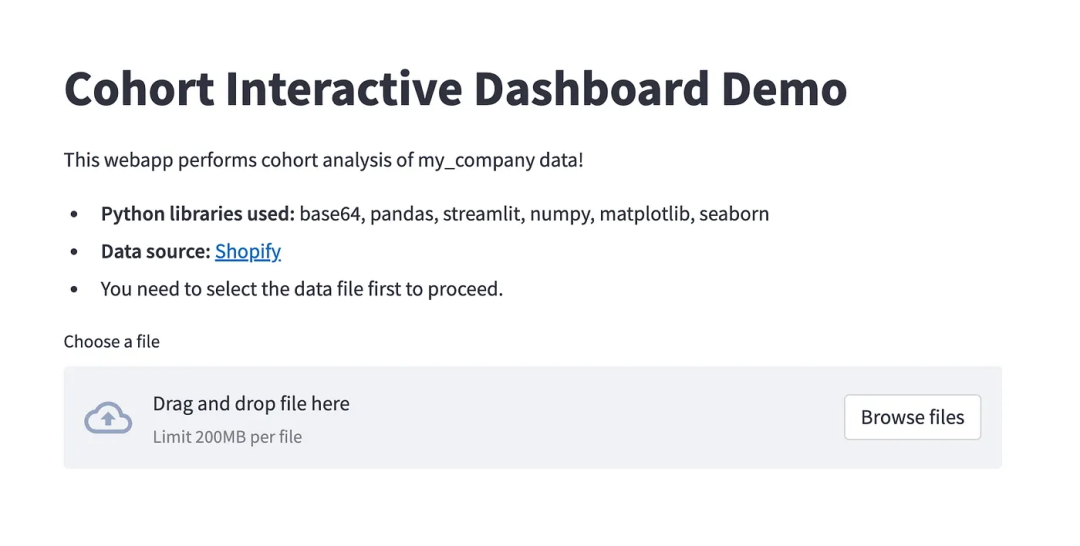Click the 'Limit 200MB per file' note
The width and height of the screenshot is (1080, 546).
[x=227, y=437]
